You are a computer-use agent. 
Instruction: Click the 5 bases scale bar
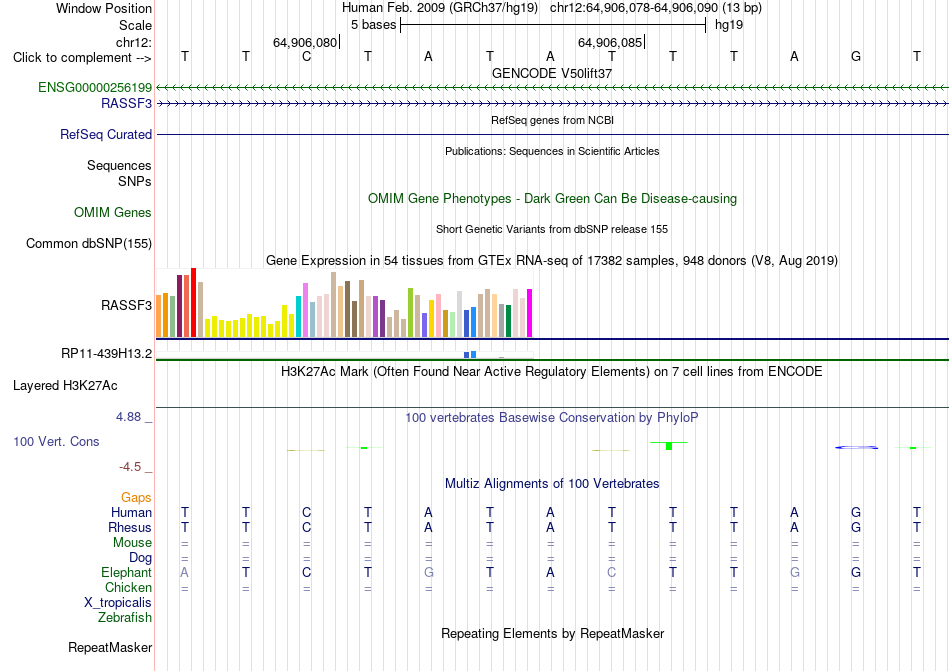[x=553, y=25]
